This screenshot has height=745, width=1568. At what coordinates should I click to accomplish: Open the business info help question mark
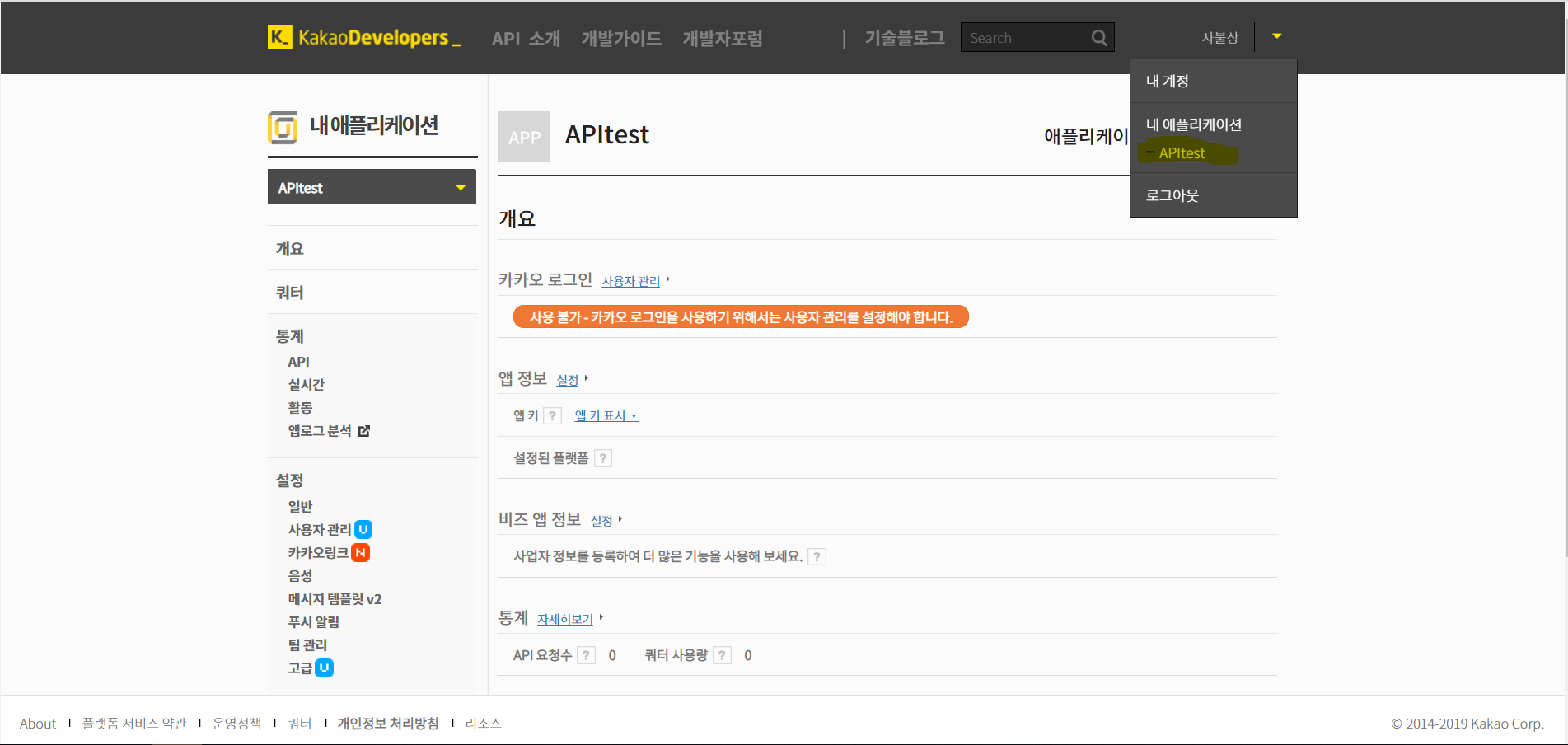point(817,557)
